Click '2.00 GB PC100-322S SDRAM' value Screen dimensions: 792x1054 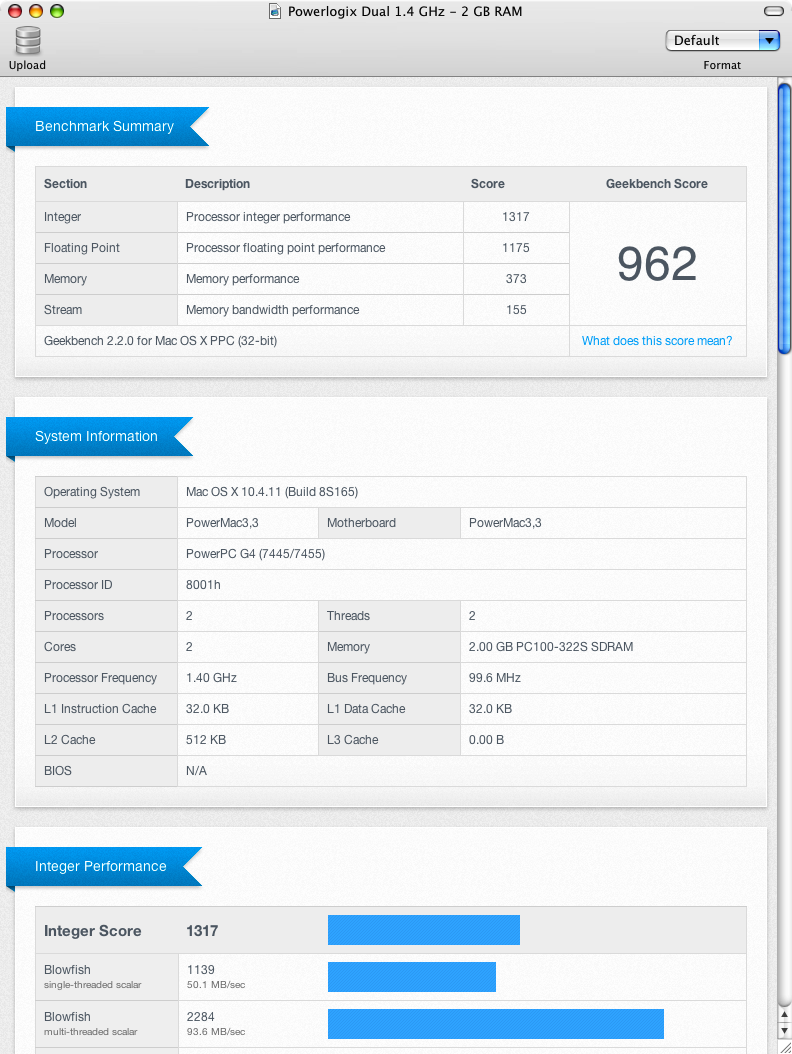click(551, 647)
